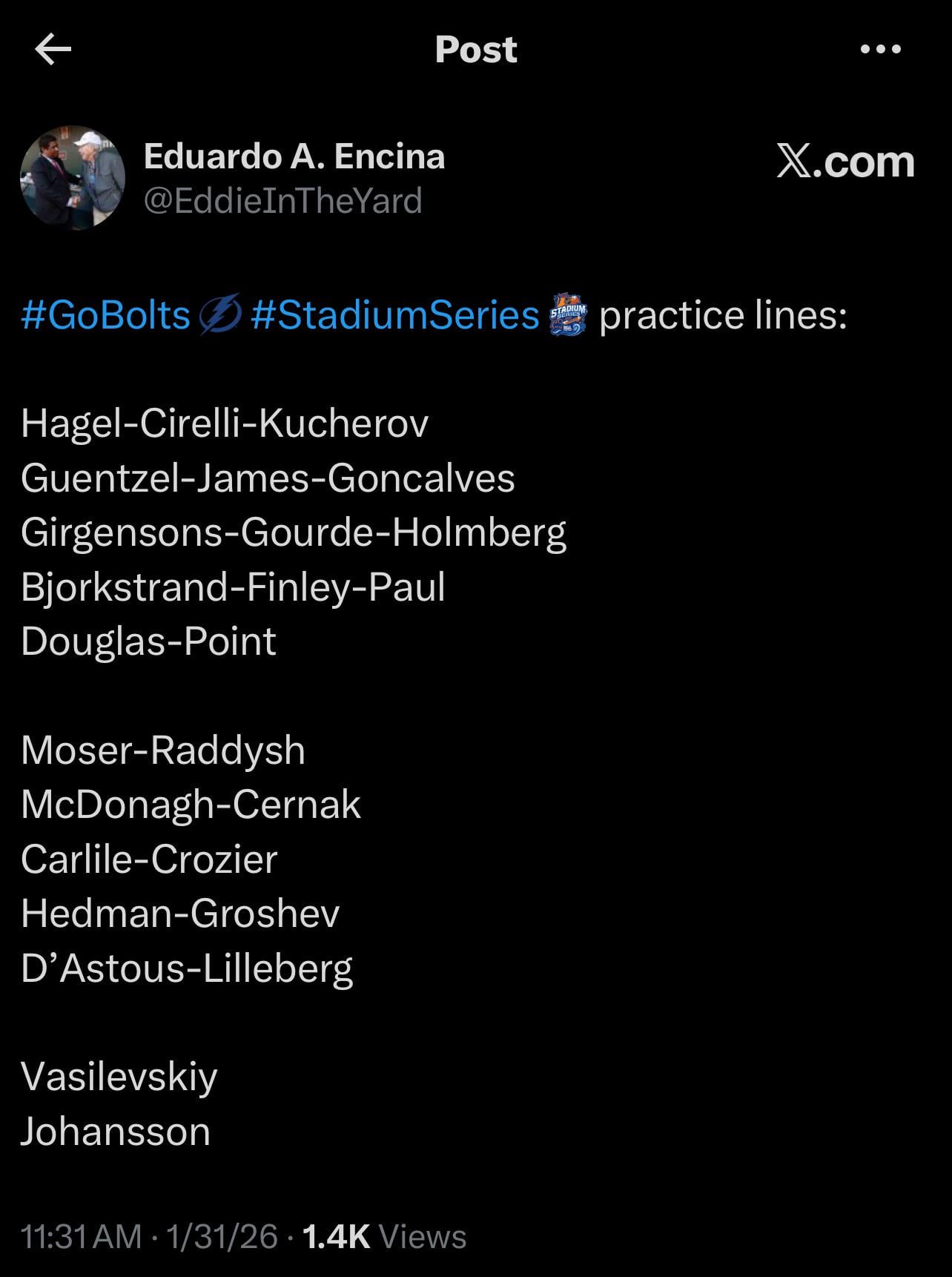Open the #StadiumSeries hashtag
Viewport: 952px width, 1277px height.
pos(394,315)
